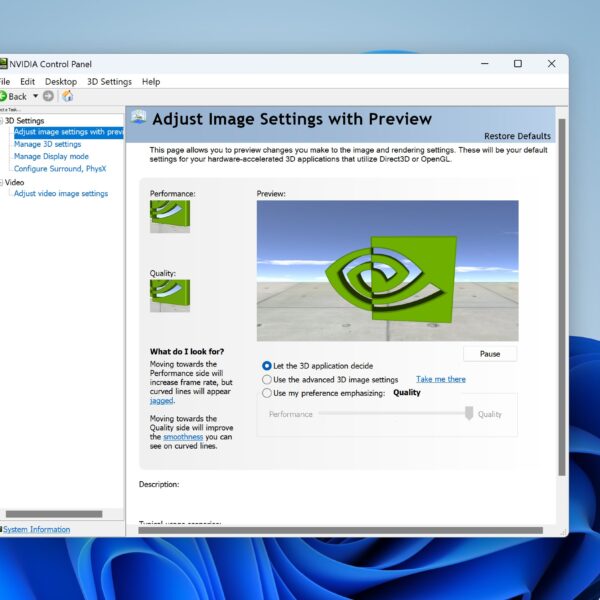Collapse the Video tree node
600x600 pixels.
[x=1, y=183]
